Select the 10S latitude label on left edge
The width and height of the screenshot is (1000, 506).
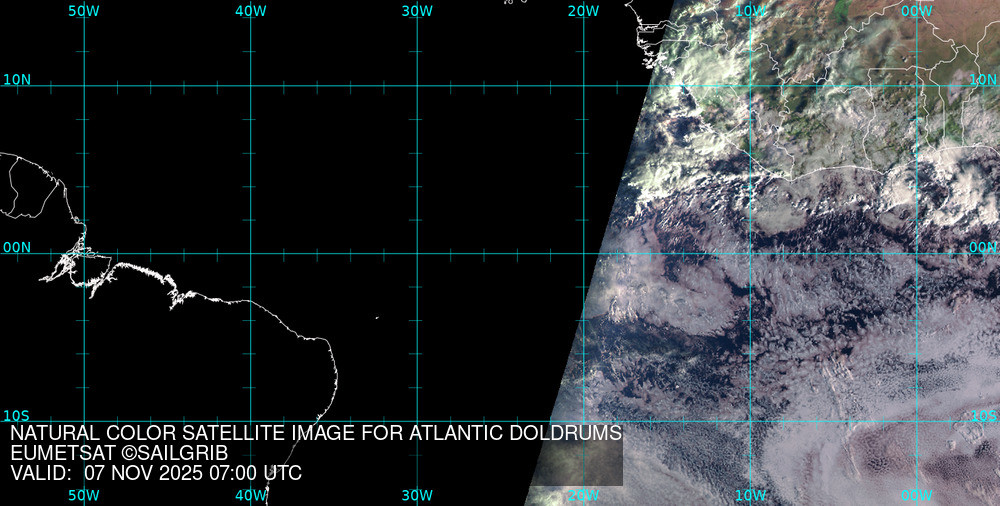17,415
